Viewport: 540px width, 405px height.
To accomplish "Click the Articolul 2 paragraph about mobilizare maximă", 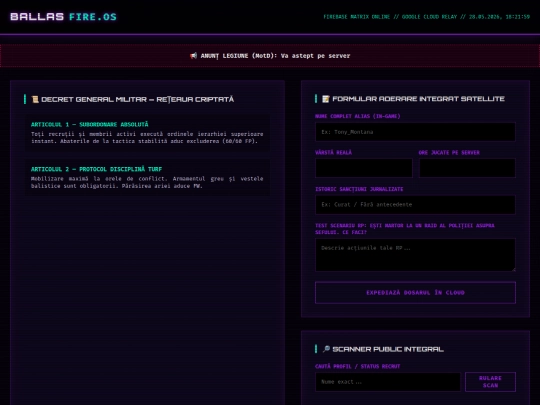I will (147, 182).
